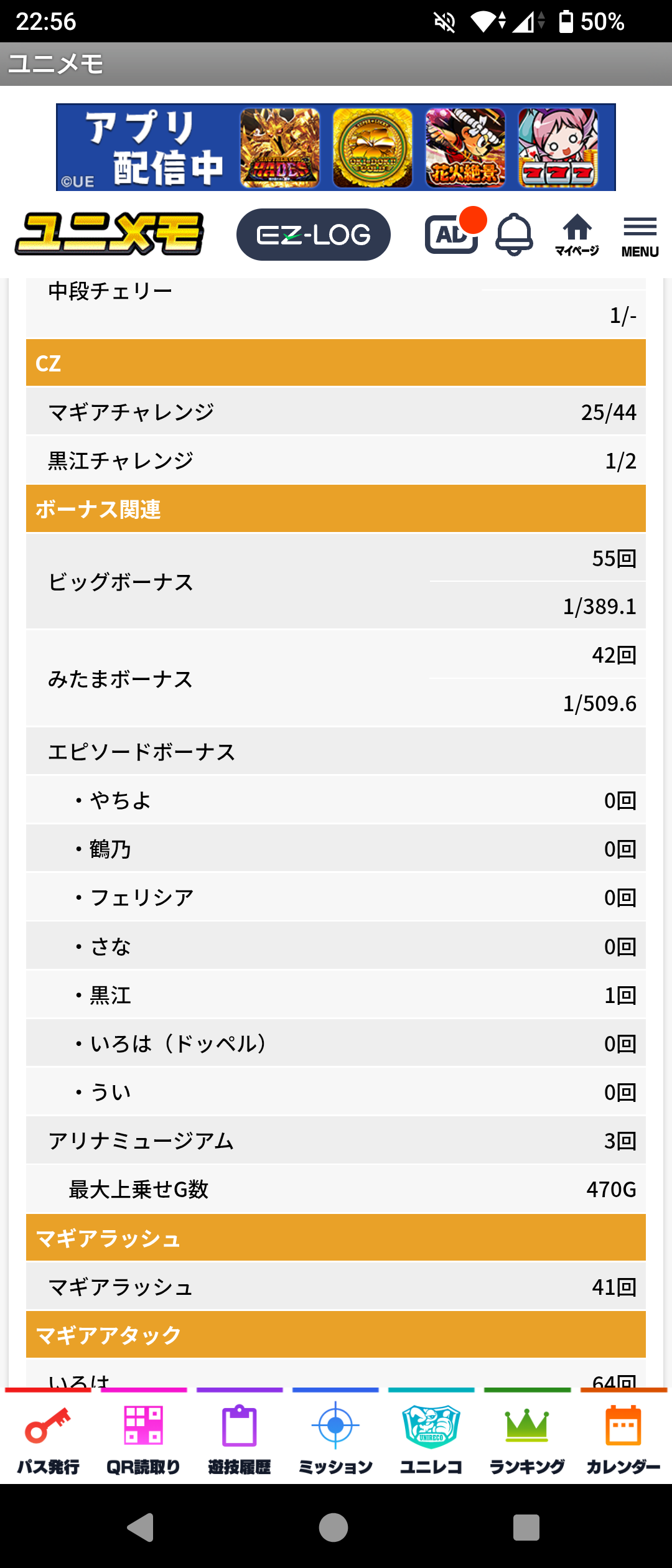Open notifications bell icon
Viewport: 672px width, 1568px height.
(514, 234)
